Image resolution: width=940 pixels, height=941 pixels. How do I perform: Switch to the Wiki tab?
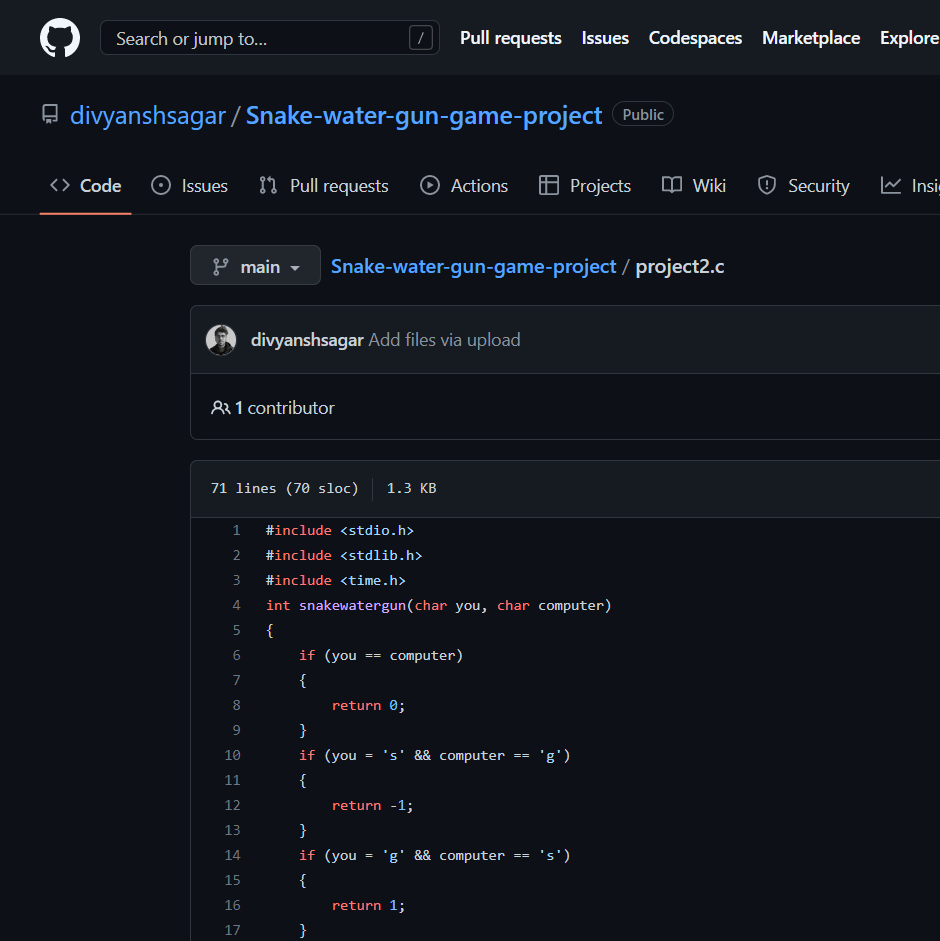coord(694,185)
